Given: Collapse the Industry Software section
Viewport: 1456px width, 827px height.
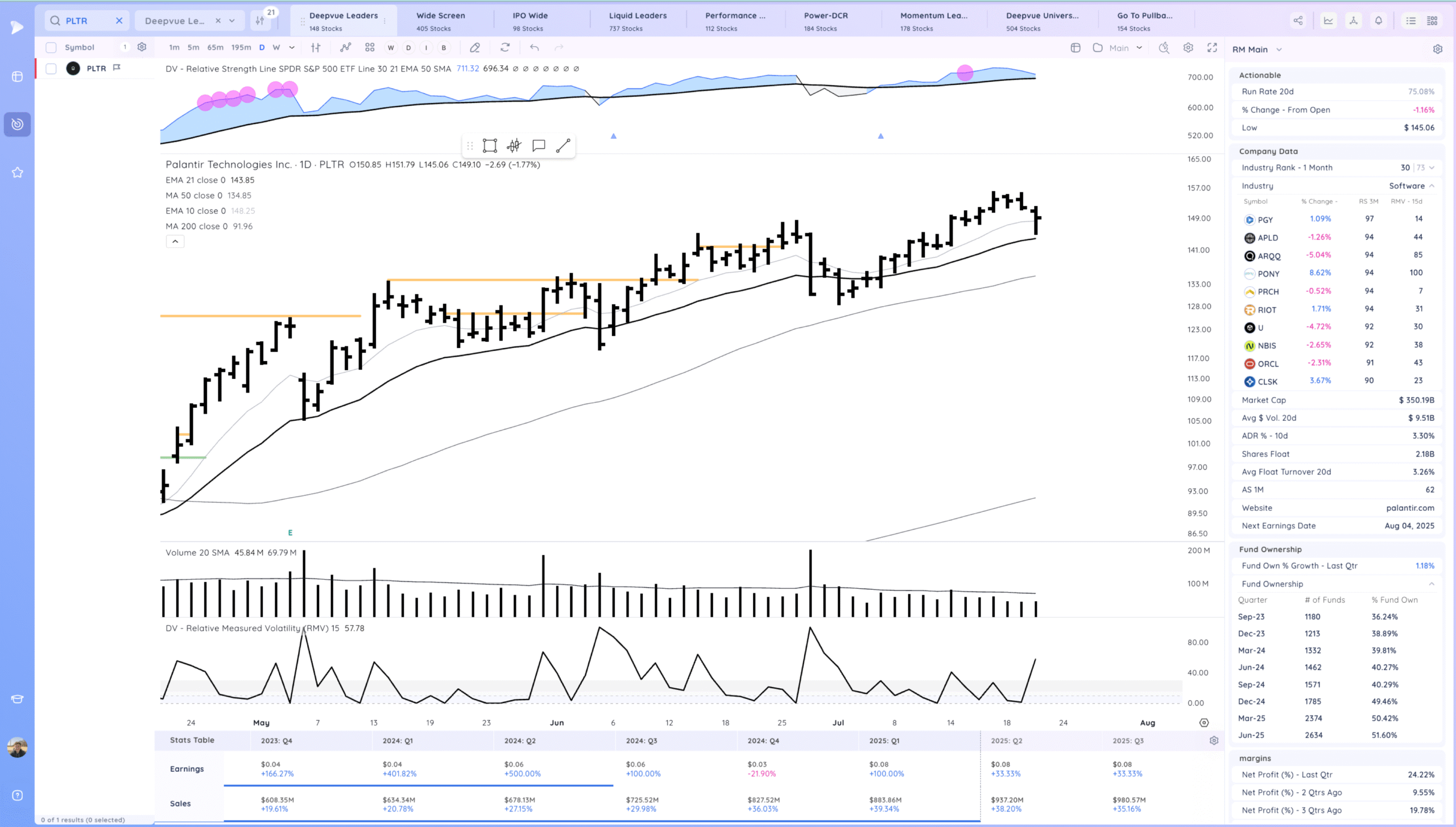Looking at the screenshot, I should click(x=1432, y=186).
